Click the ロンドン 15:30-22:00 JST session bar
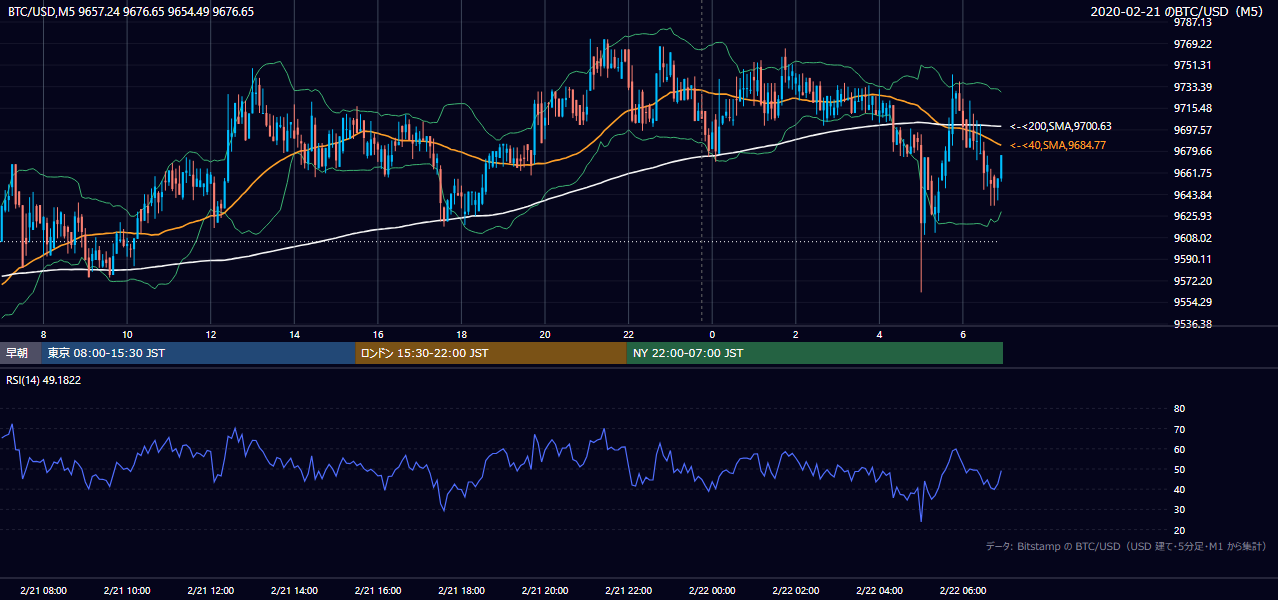Viewport: 1278px width, 600px height. (491, 353)
